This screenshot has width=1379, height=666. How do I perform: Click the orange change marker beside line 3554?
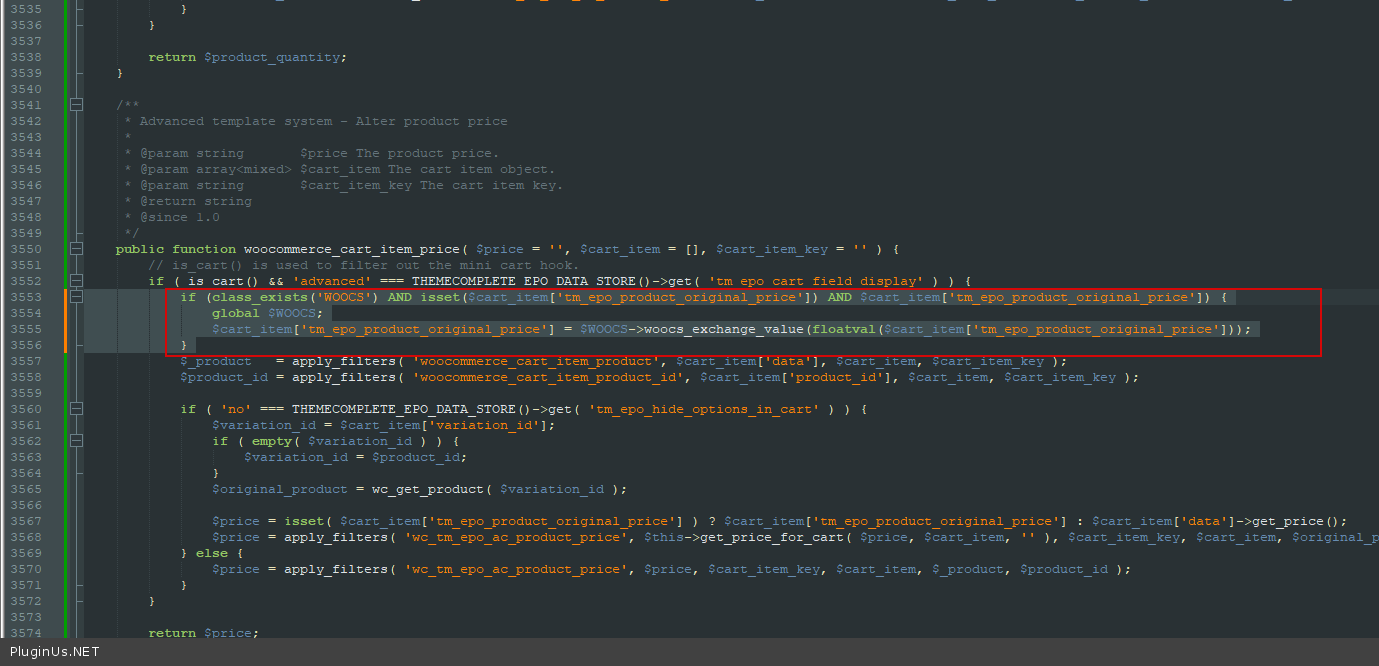[66, 313]
